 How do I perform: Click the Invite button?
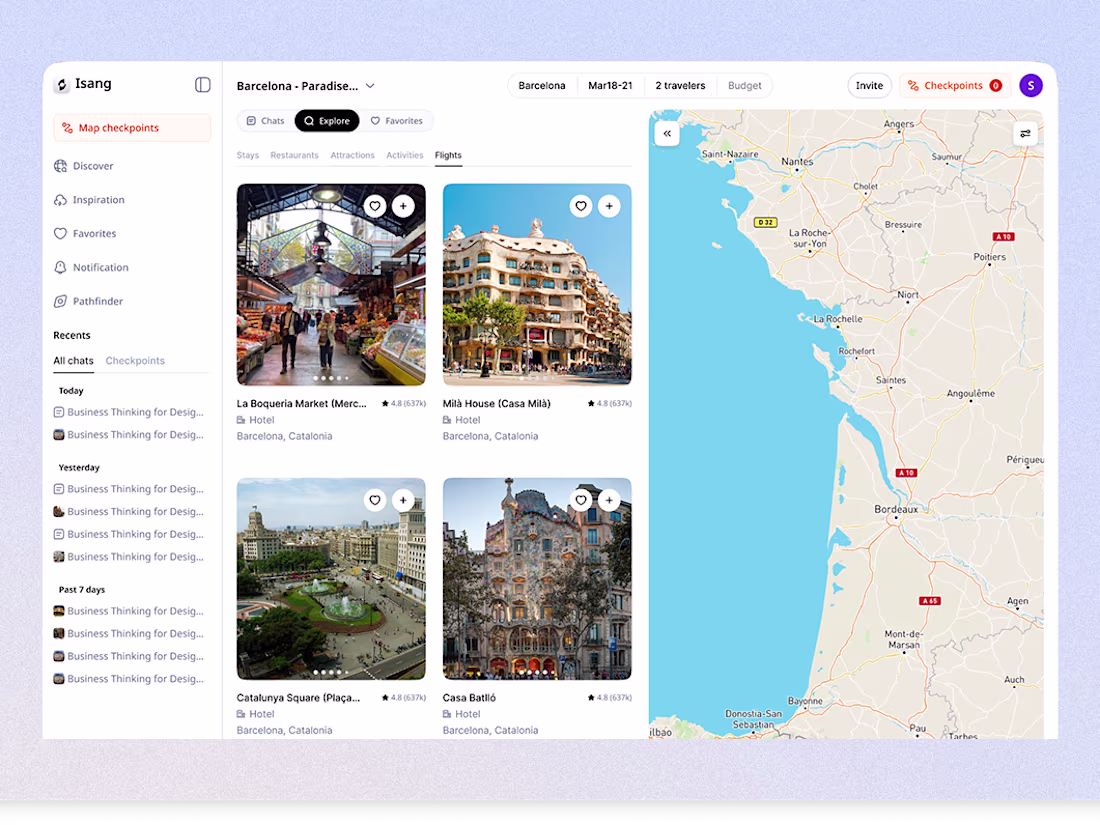(x=869, y=86)
